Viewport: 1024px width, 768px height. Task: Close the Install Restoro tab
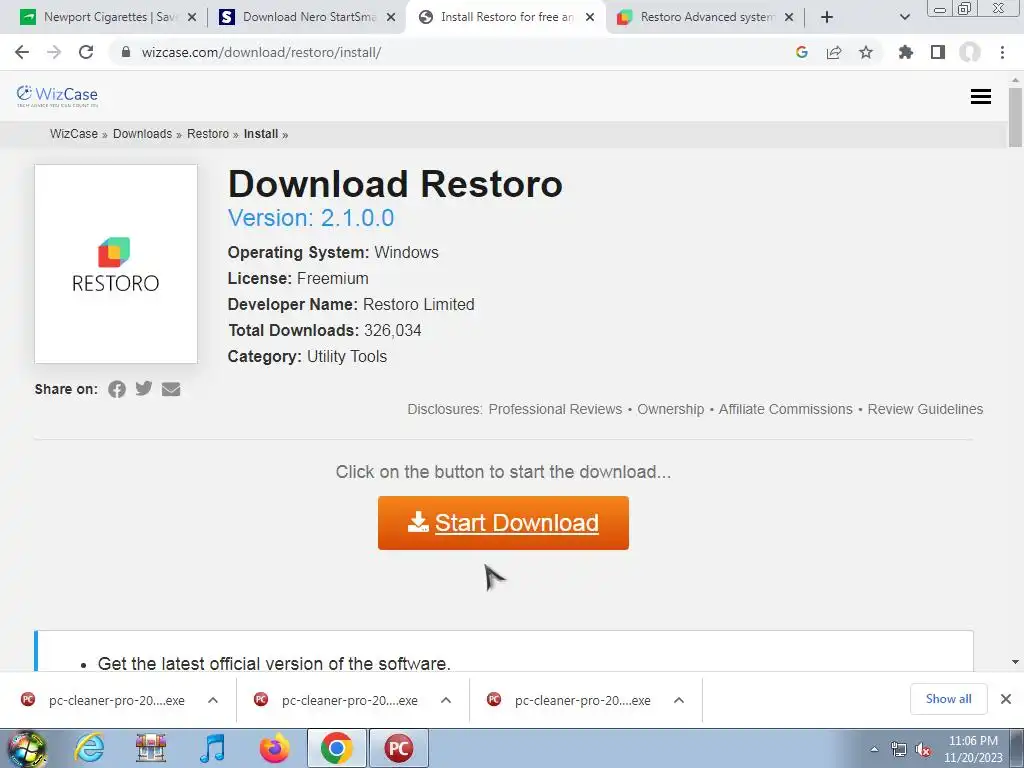590,18
